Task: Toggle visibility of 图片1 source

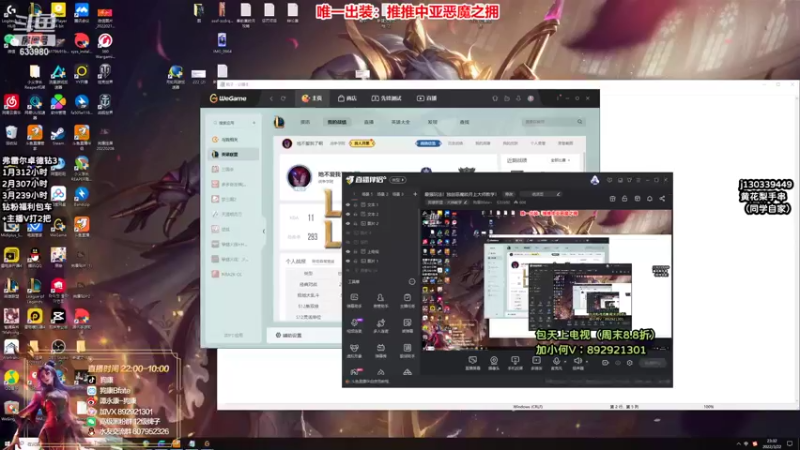Action: point(348,261)
